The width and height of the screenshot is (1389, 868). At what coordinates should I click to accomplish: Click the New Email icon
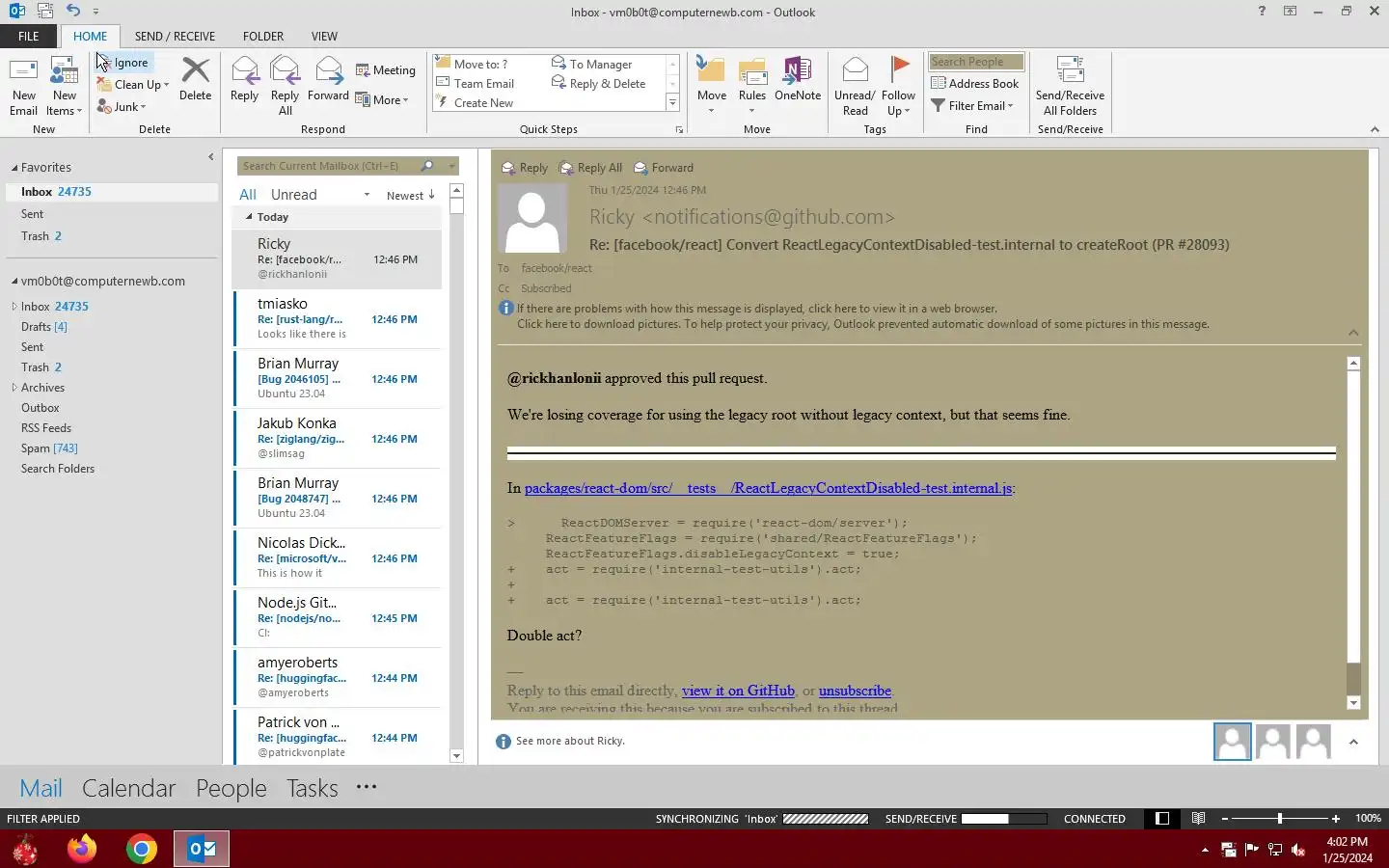(x=23, y=86)
